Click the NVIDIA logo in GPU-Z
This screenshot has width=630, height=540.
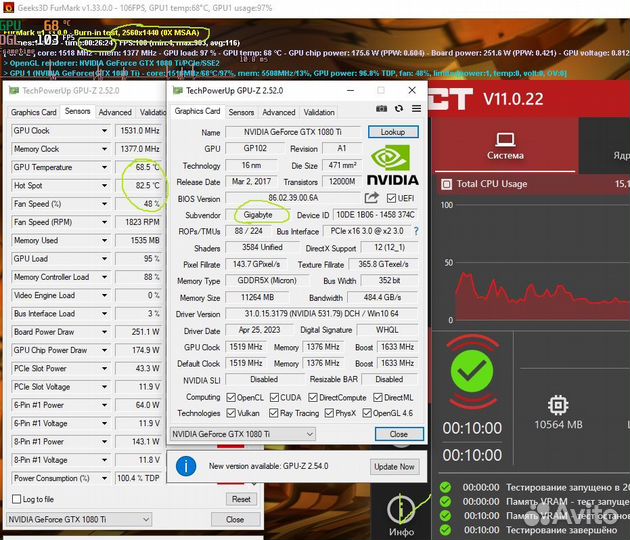pos(393,165)
